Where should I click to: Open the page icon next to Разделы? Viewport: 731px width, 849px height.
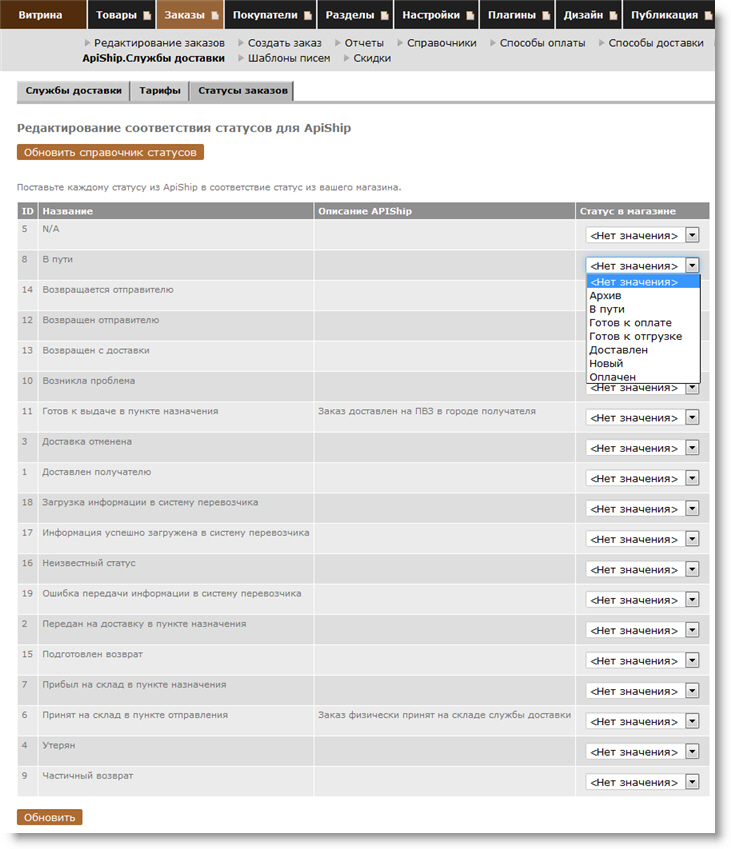click(384, 16)
